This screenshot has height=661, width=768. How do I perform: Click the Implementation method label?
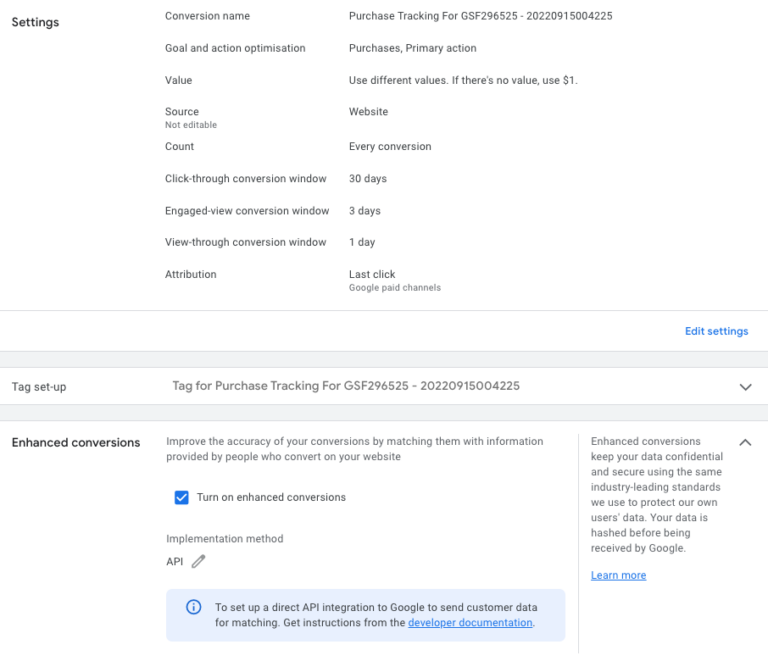tap(225, 539)
